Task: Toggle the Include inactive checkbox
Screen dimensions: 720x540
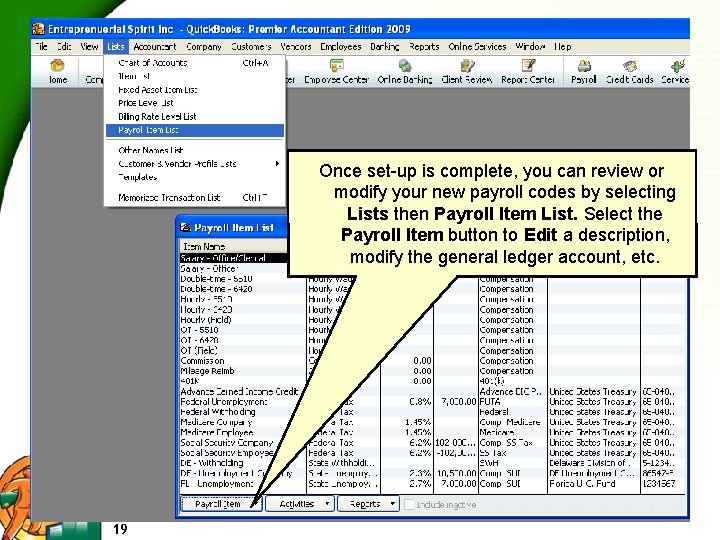Action: click(x=409, y=504)
